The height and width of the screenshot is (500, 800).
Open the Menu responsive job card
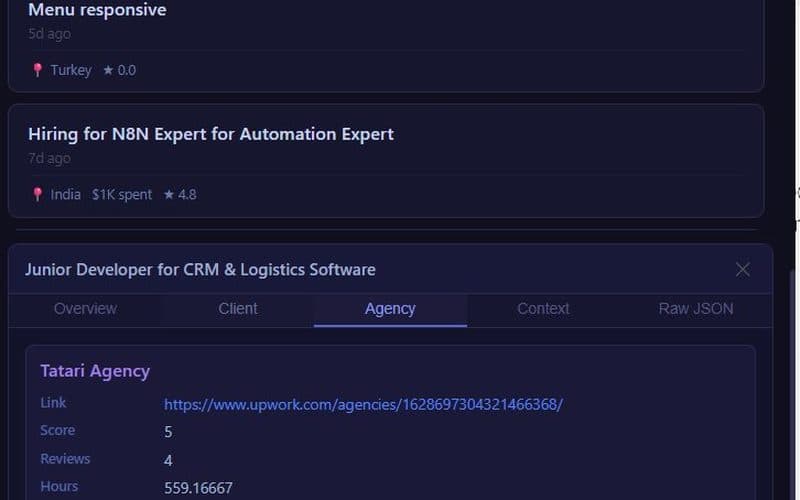tap(386, 45)
